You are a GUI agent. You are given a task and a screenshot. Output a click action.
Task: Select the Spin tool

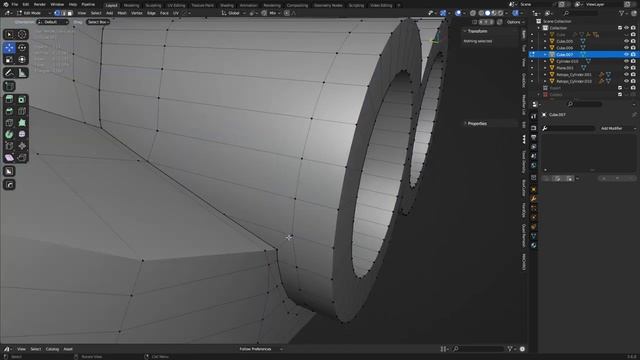point(9,134)
